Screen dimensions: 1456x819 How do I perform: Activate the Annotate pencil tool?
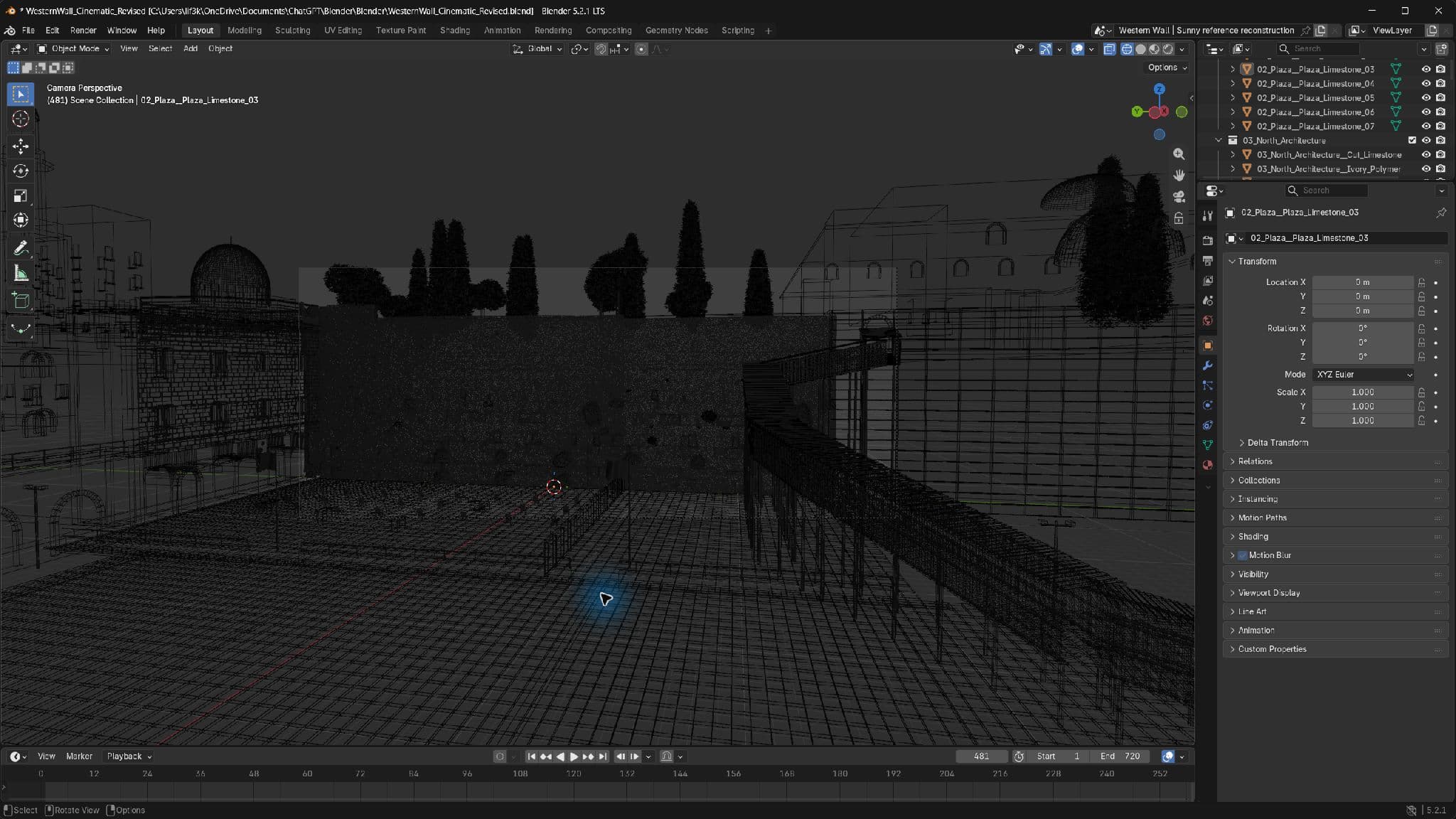(x=21, y=248)
